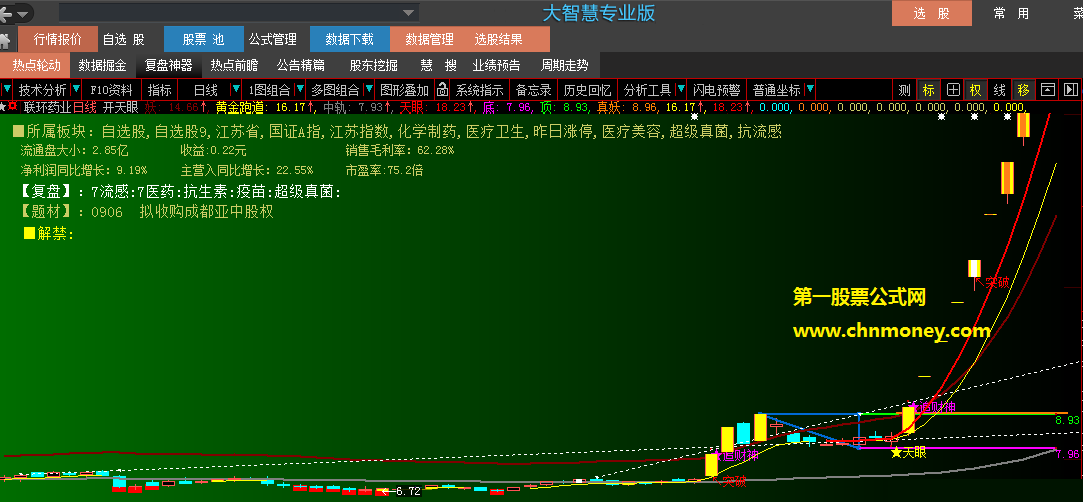Click the 图形叠加 toolbar button

(405, 90)
